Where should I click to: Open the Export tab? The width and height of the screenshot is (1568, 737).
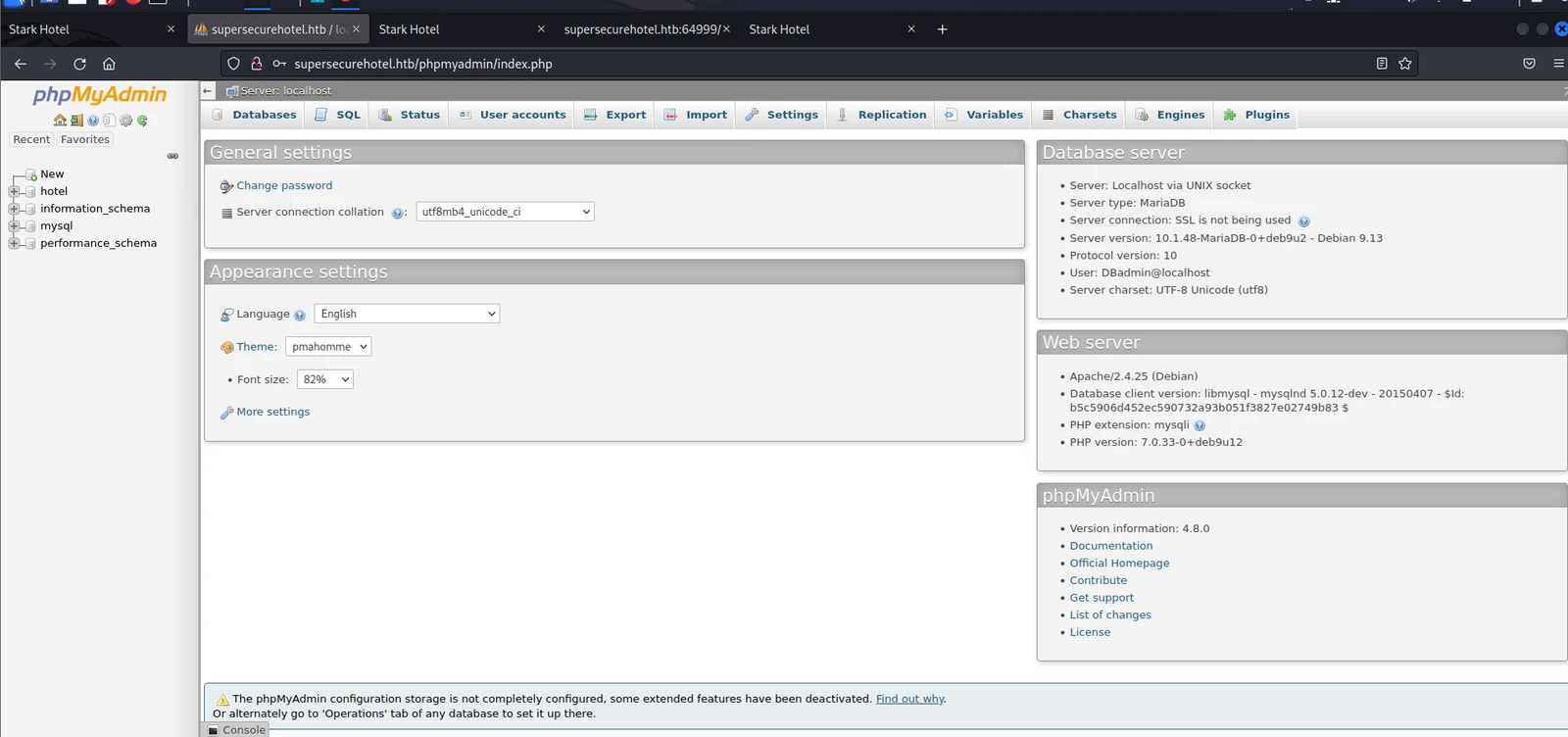(x=615, y=116)
